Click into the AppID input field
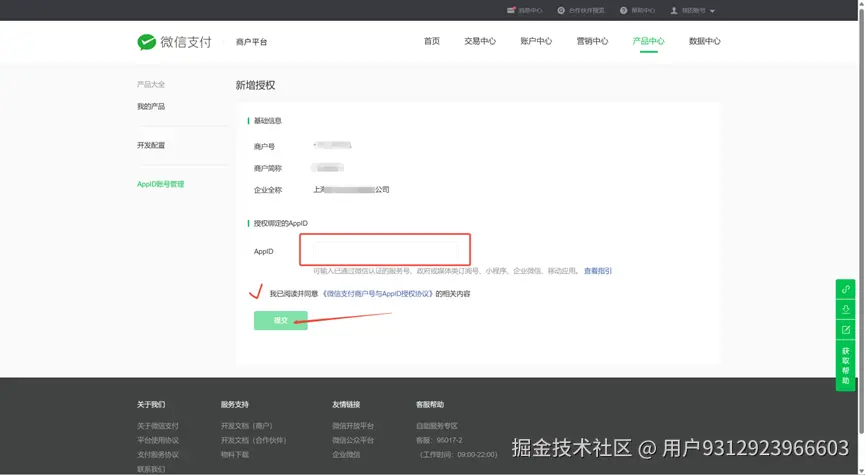This screenshot has height=475, width=865. tap(386, 252)
